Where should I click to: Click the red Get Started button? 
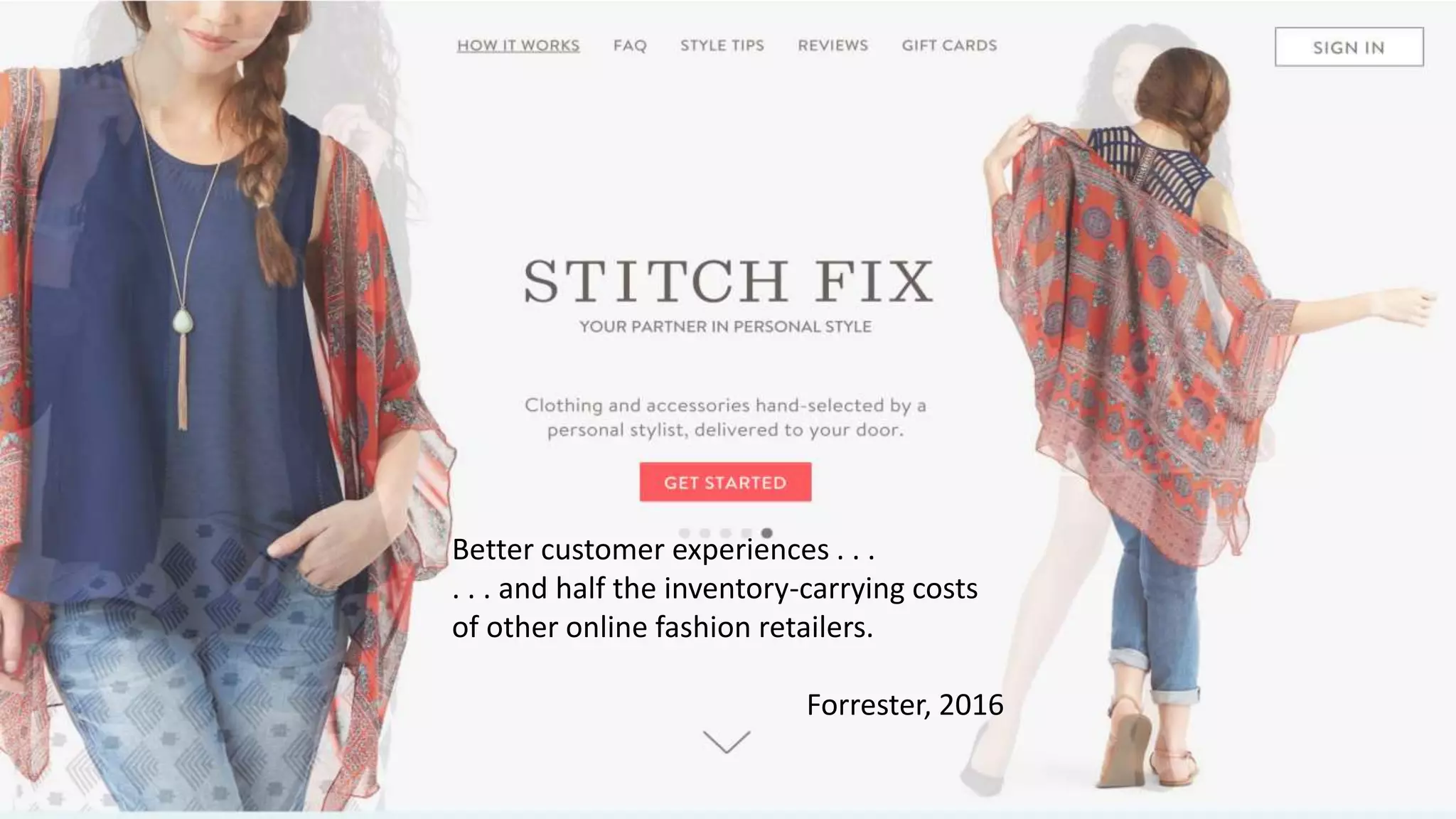pyautogui.click(x=725, y=482)
